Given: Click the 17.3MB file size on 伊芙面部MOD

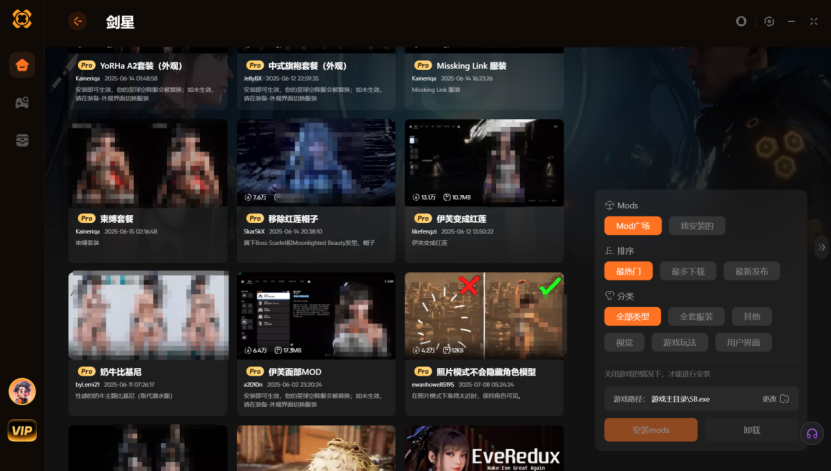Looking at the screenshot, I should (288, 350).
